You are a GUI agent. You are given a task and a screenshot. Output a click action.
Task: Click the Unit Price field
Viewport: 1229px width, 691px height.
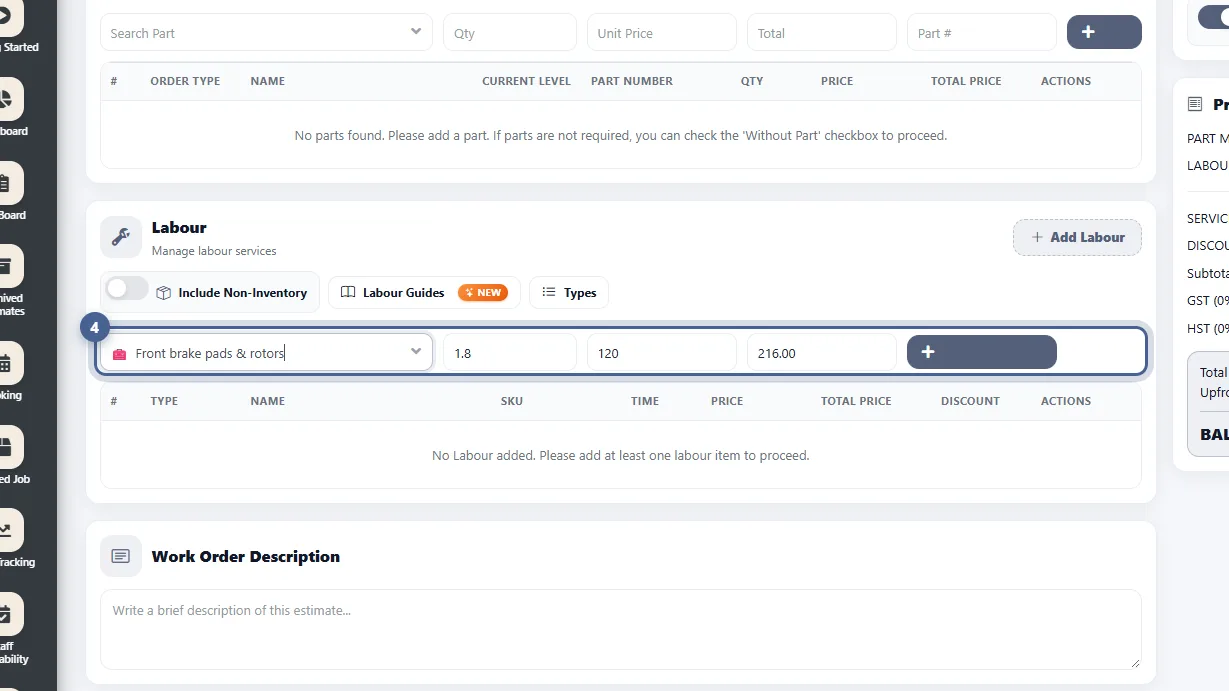(x=662, y=33)
